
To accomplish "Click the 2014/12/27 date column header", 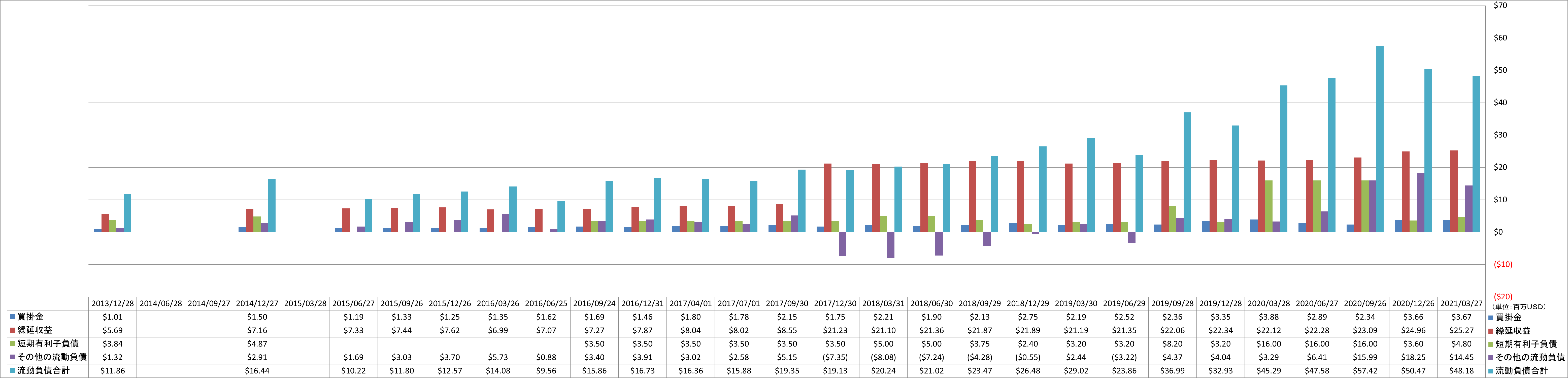I will click(x=257, y=304).
